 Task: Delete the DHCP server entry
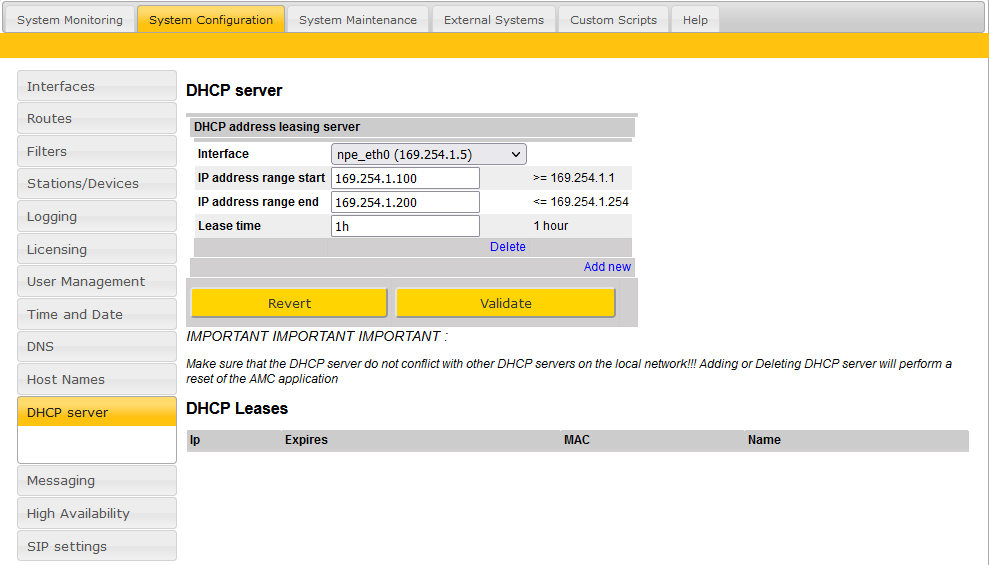[x=507, y=247]
